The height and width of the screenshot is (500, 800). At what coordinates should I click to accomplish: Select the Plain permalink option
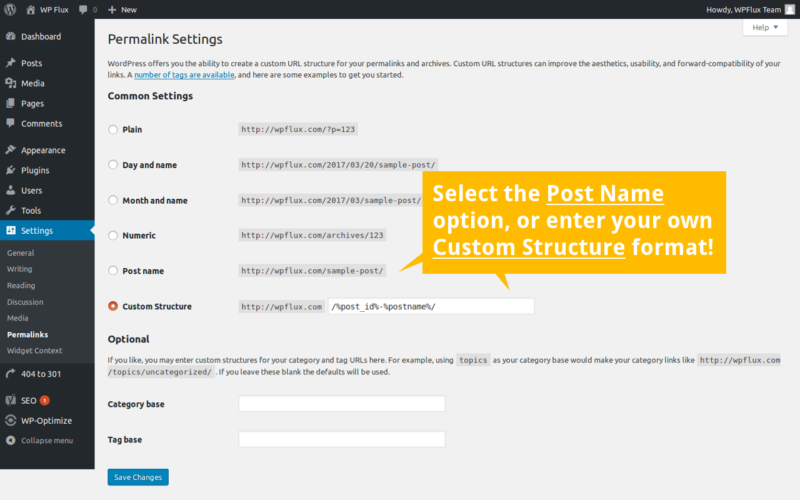pyautogui.click(x=113, y=130)
